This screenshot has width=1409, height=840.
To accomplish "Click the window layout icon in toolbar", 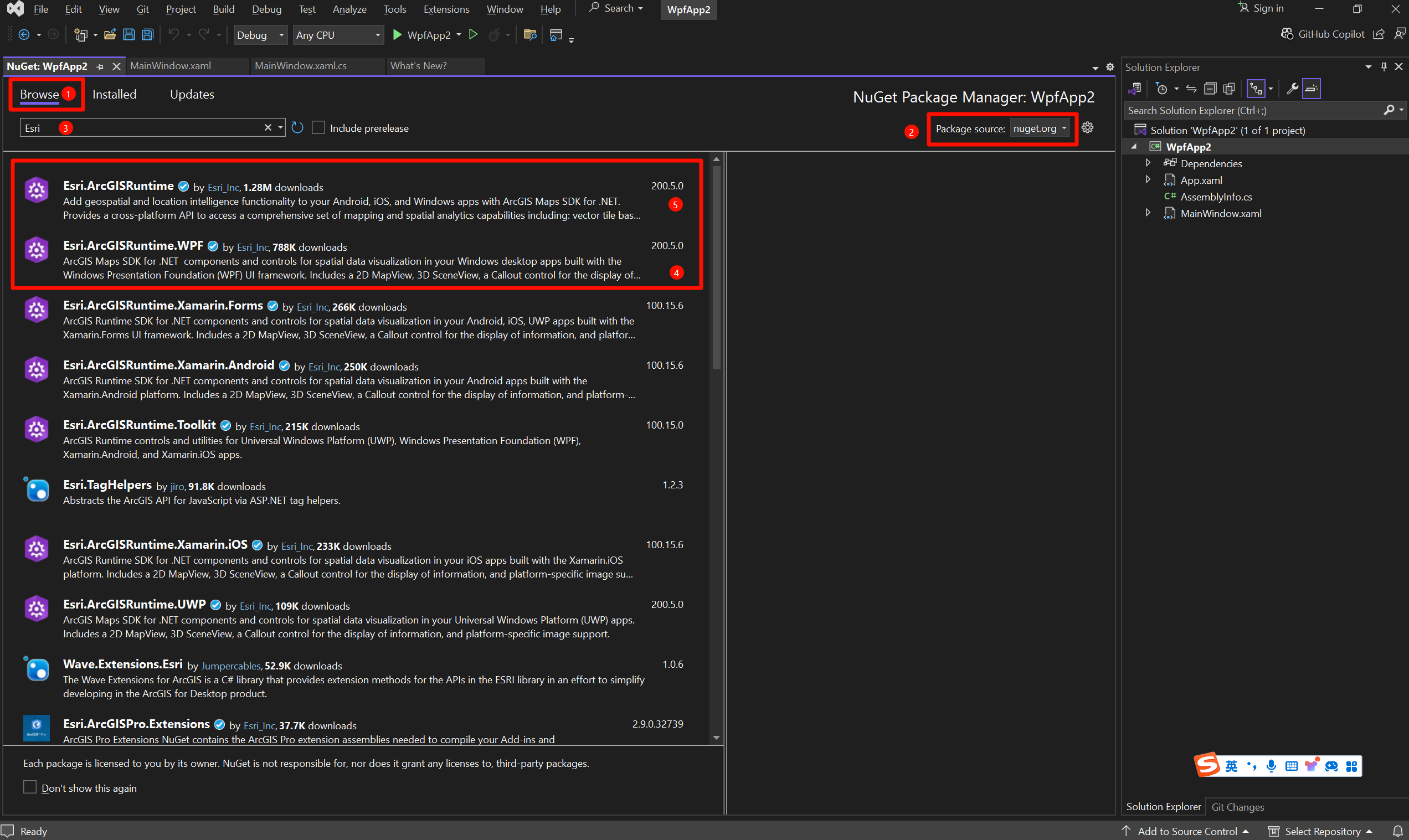I will 556,34.
